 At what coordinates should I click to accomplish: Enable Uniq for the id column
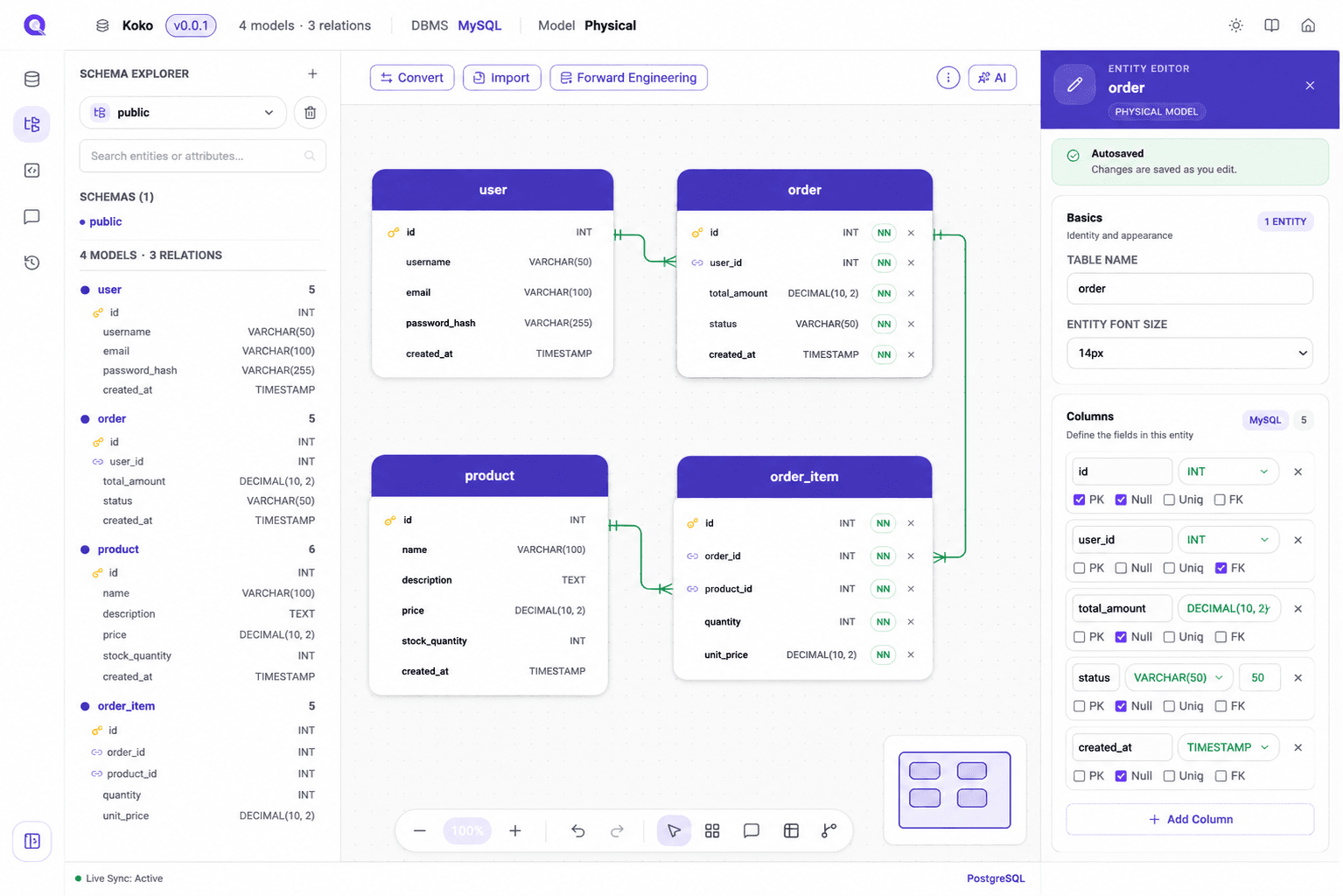[x=1169, y=500]
